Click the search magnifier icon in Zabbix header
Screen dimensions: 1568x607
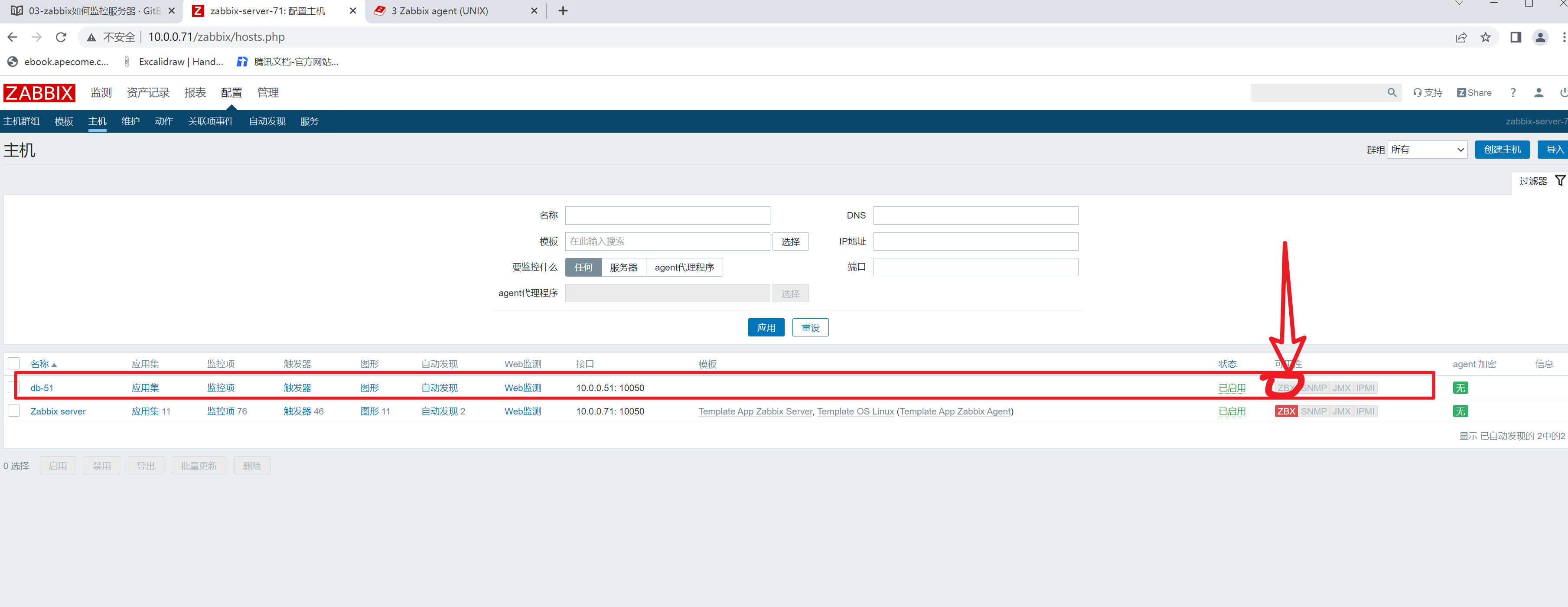coord(1392,92)
